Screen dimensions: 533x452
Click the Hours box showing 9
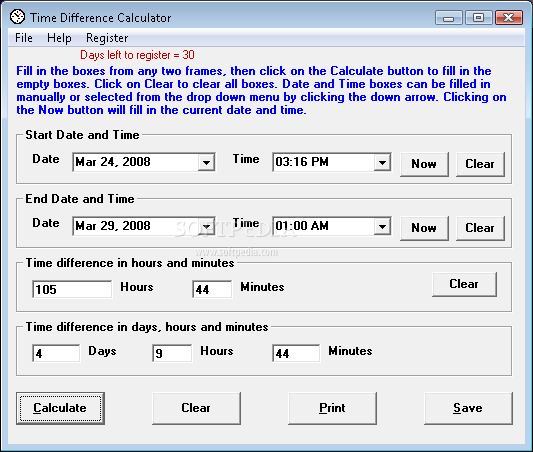[x=172, y=353]
